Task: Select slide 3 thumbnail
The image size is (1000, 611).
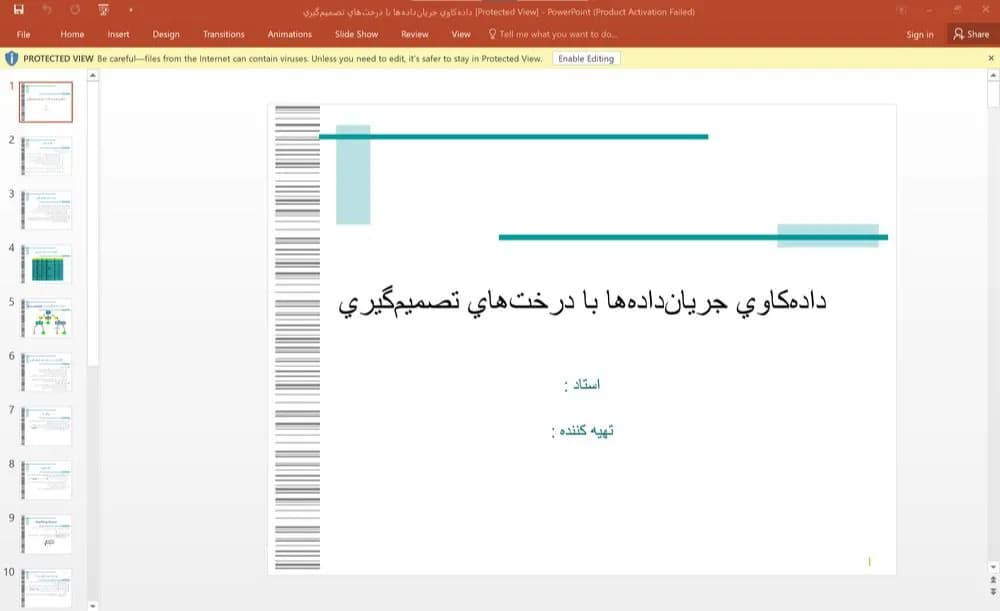Action: click(x=46, y=210)
